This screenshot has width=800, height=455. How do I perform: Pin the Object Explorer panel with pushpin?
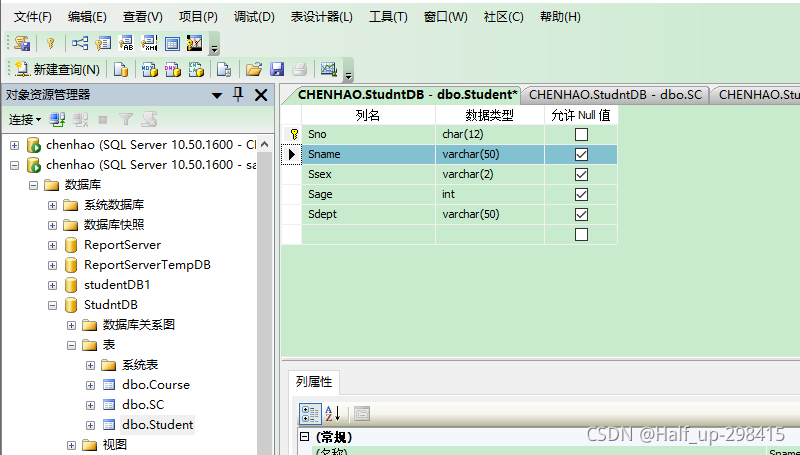tap(238, 94)
